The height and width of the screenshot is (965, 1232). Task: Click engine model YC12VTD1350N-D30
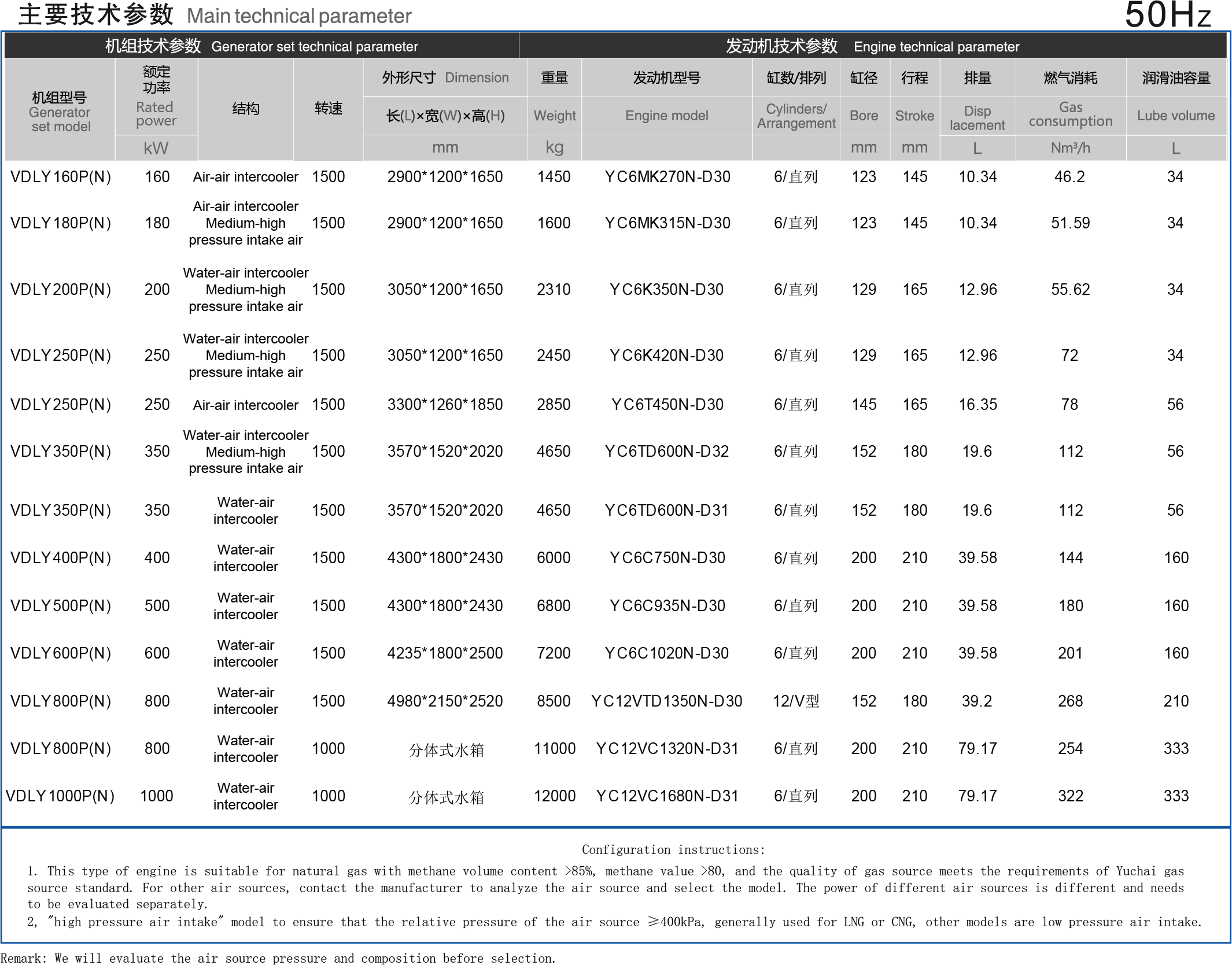[667, 701]
